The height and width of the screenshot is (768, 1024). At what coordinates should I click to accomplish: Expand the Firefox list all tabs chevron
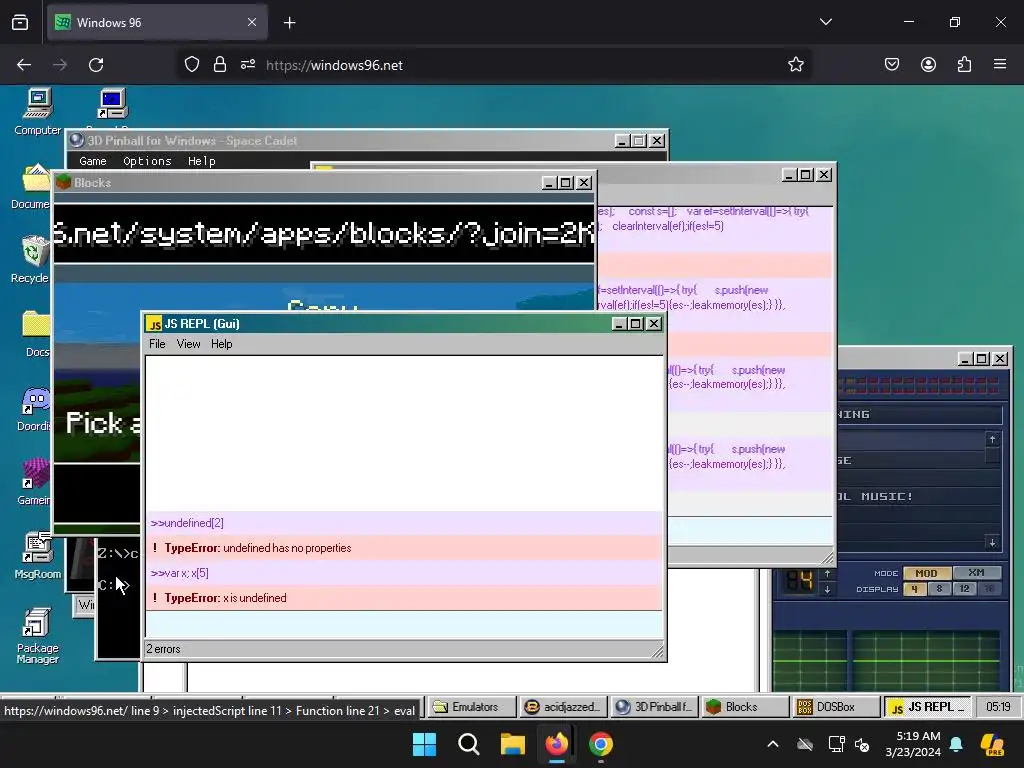[825, 22]
